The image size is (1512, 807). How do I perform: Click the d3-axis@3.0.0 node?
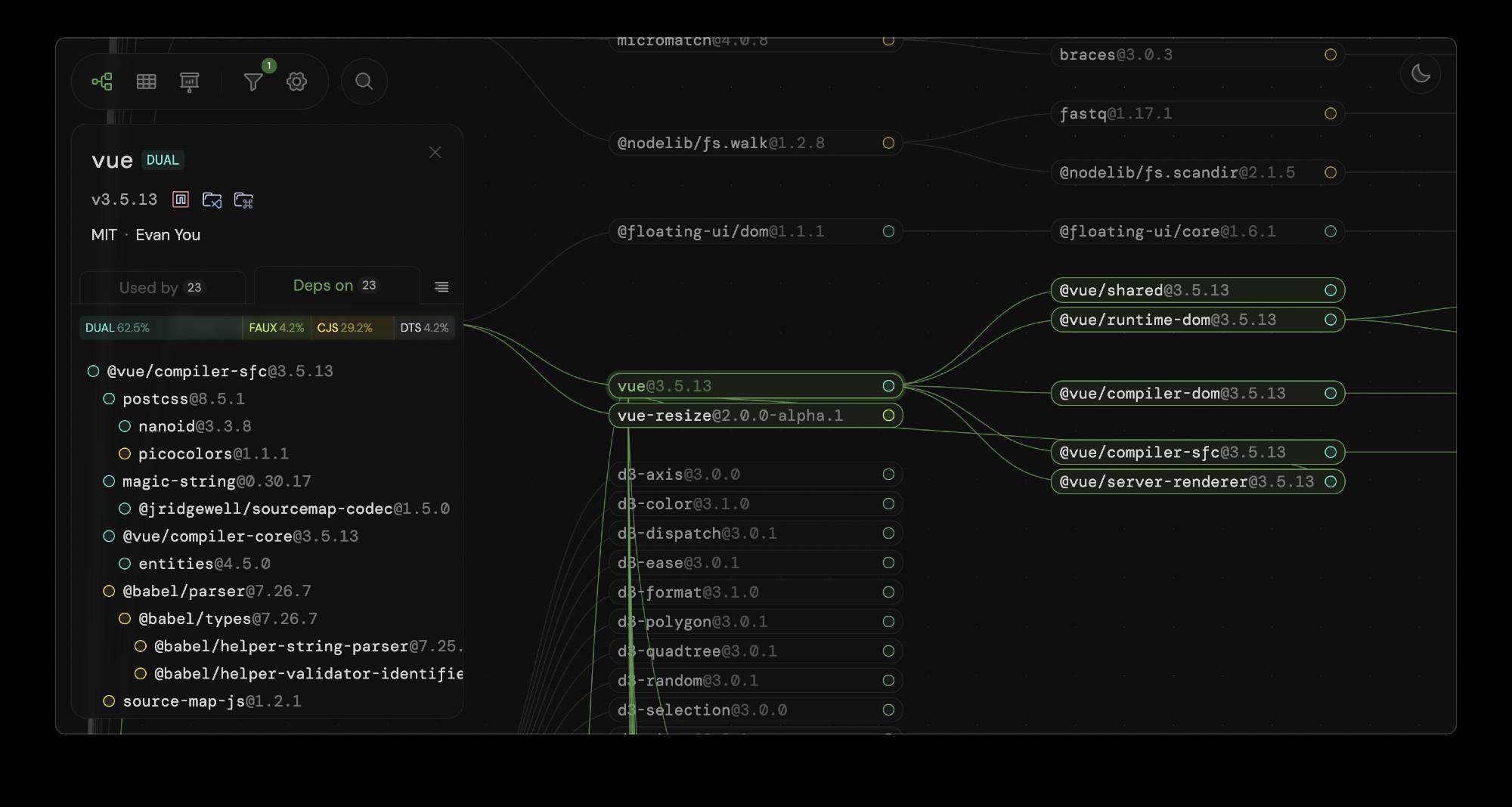755,475
